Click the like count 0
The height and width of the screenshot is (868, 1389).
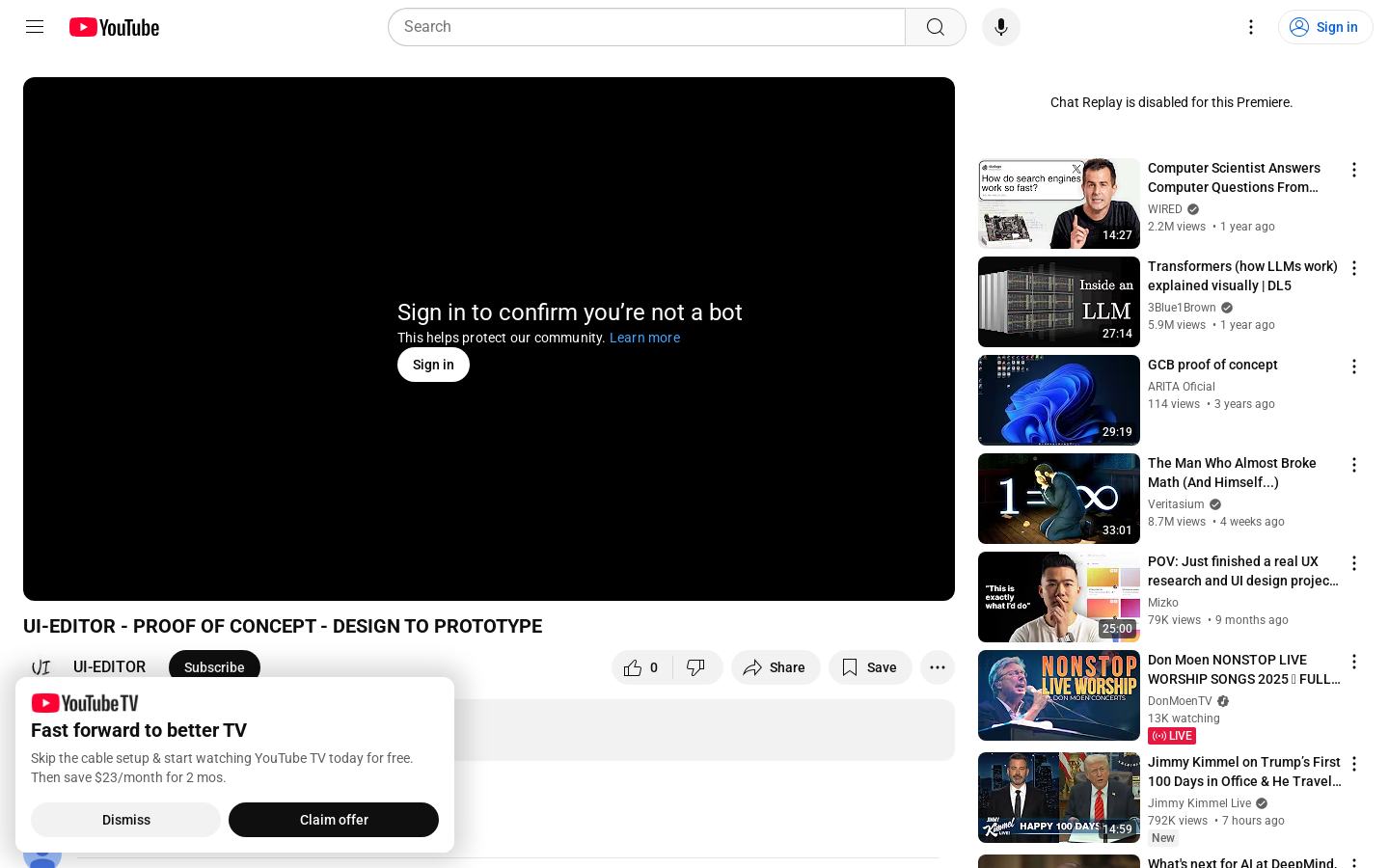(654, 667)
